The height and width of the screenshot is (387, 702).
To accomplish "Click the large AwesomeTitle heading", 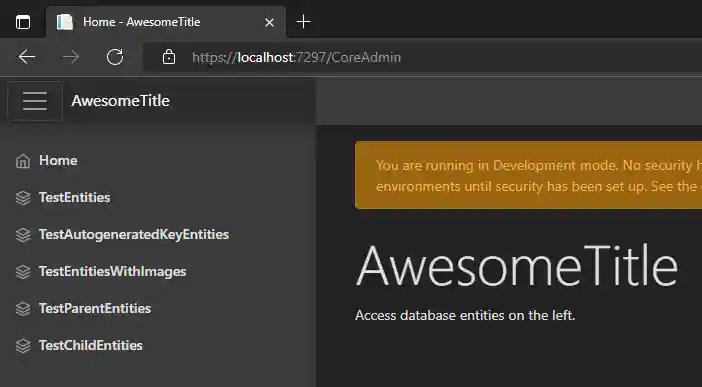I will [517, 266].
